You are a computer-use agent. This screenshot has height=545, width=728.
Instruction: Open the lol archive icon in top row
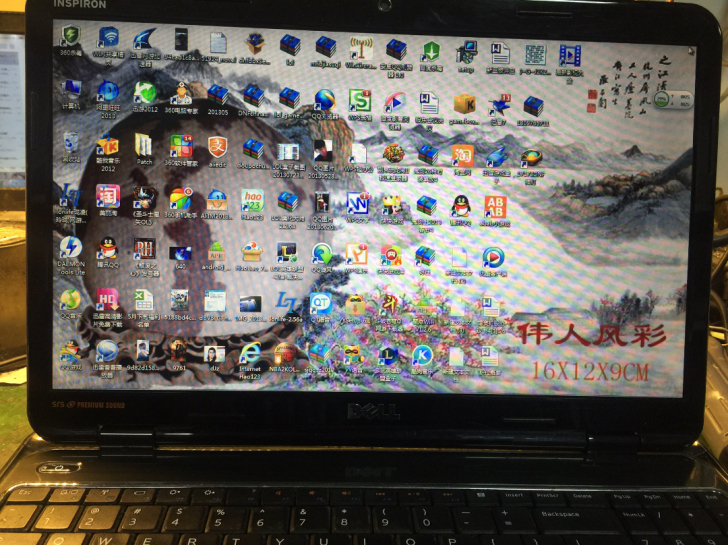[290, 46]
